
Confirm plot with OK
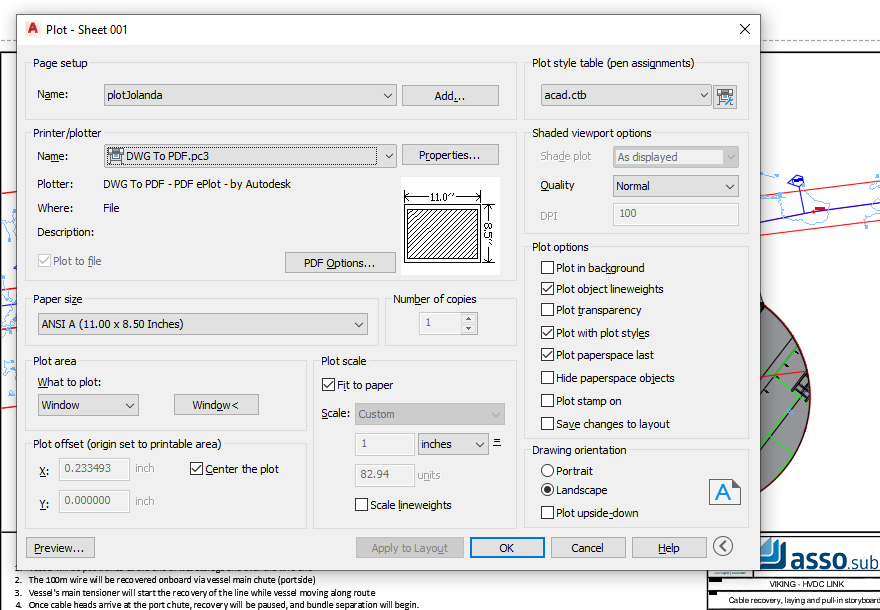tap(507, 548)
